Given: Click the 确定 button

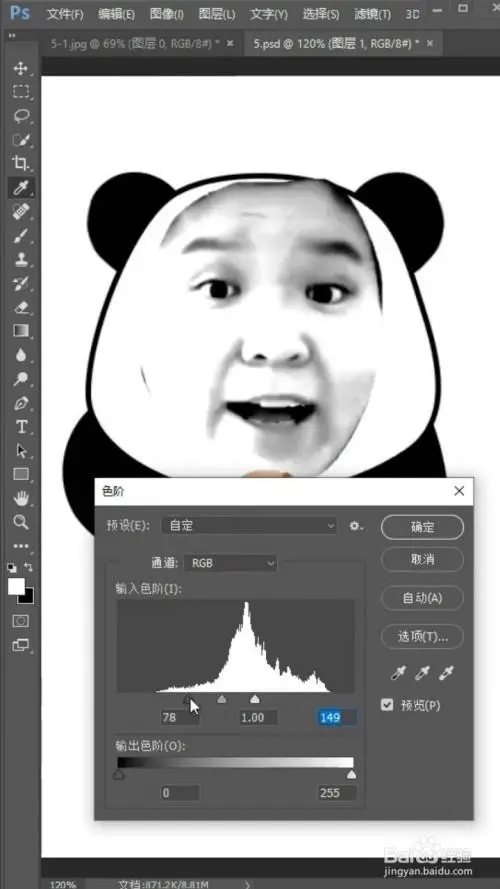Looking at the screenshot, I should (x=422, y=527).
